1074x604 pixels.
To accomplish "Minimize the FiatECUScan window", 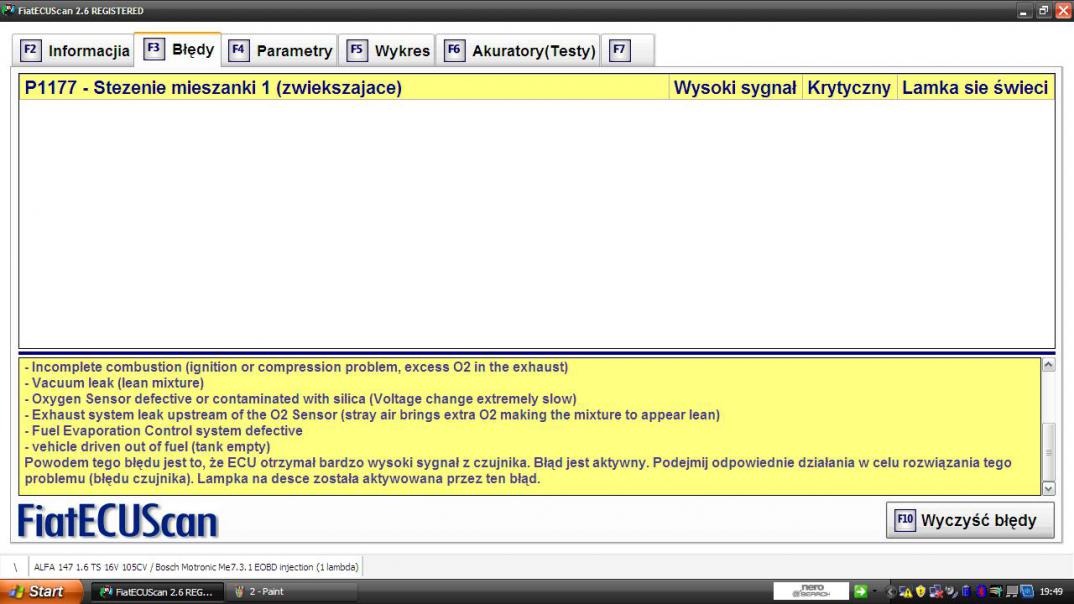I will pyautogui.click(x=1023, y=11).
